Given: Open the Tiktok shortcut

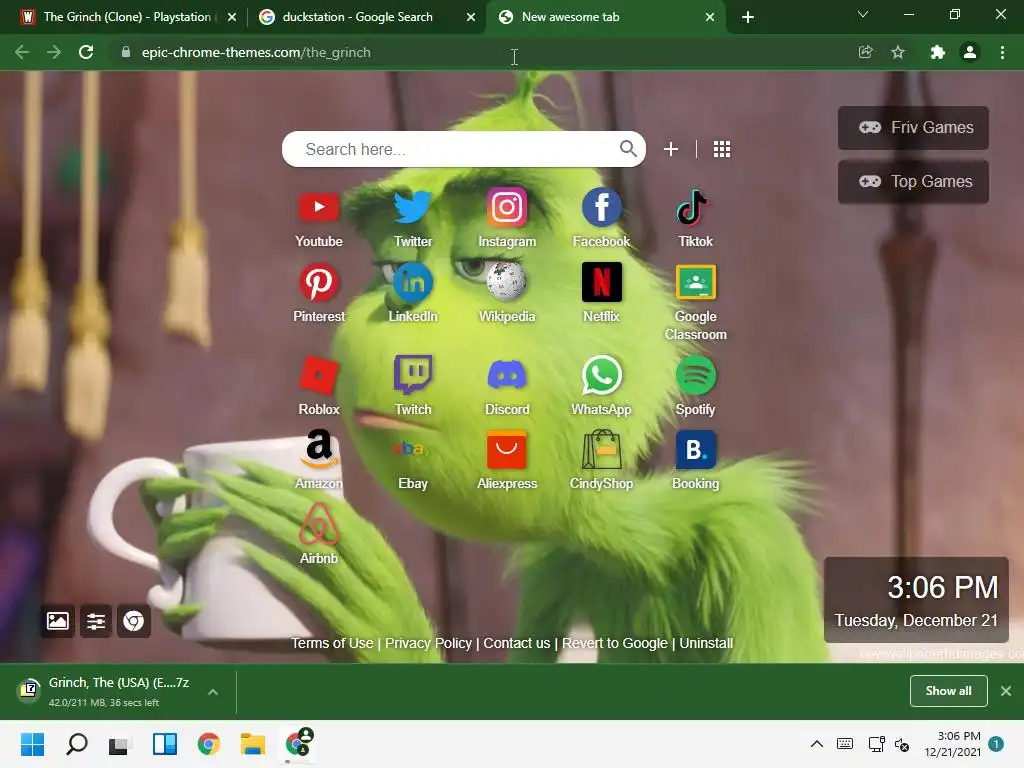Looking at the screenshot, I should 695,207.
